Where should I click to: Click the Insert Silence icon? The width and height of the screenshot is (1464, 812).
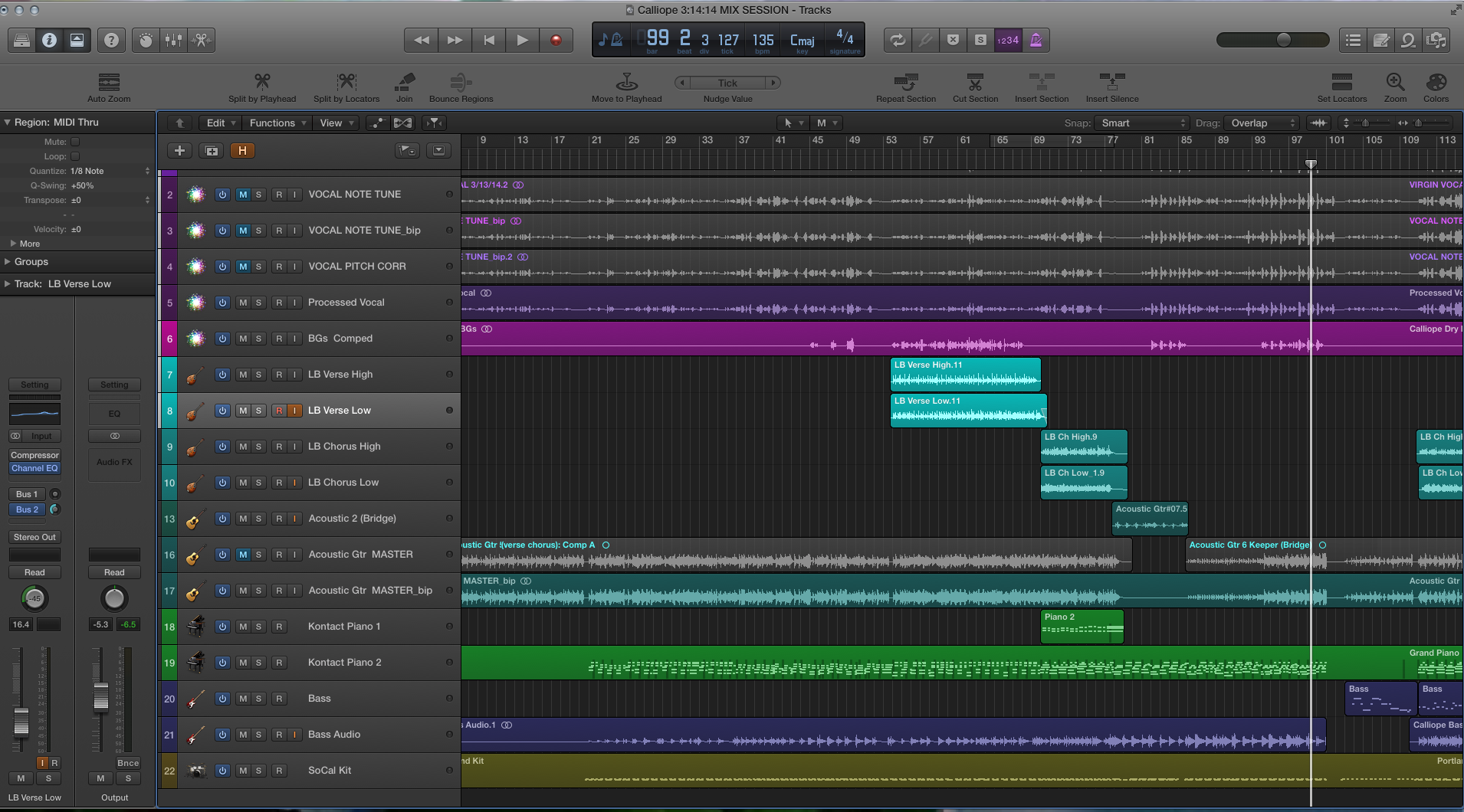(x=1112, y=81)
